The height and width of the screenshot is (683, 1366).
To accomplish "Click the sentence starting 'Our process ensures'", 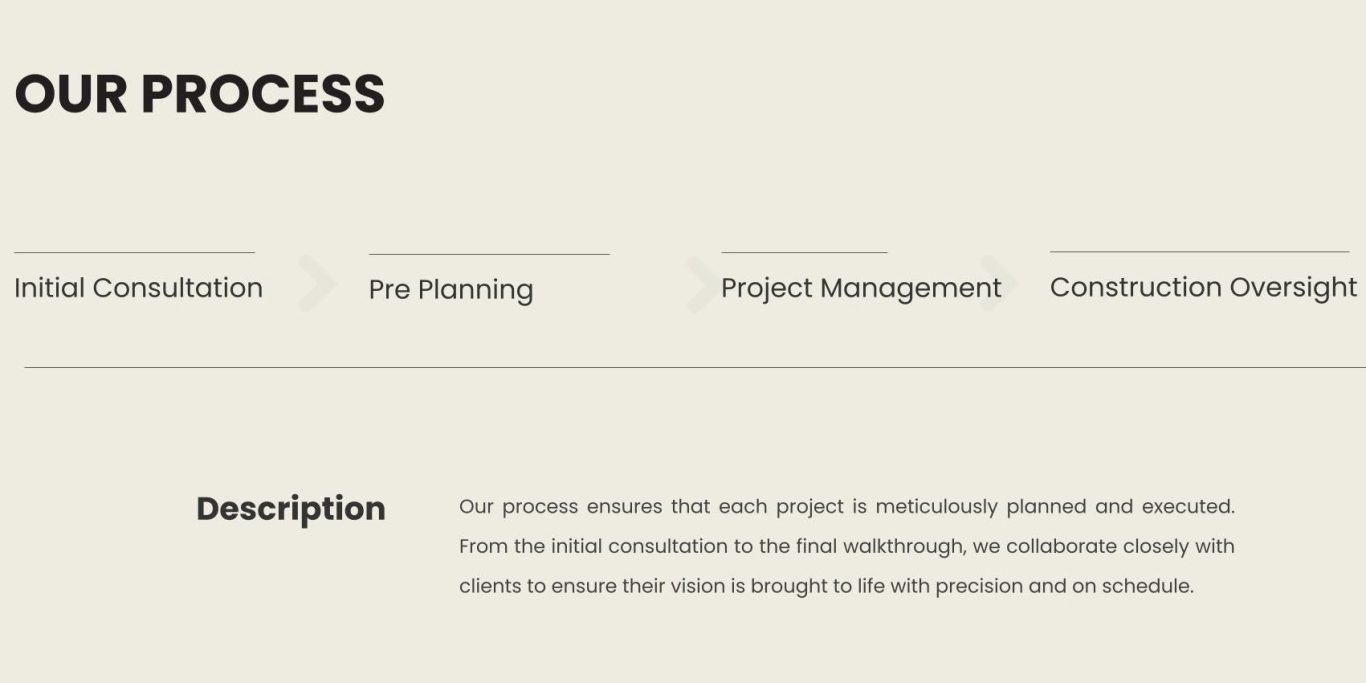I will [x=847, y=507].
